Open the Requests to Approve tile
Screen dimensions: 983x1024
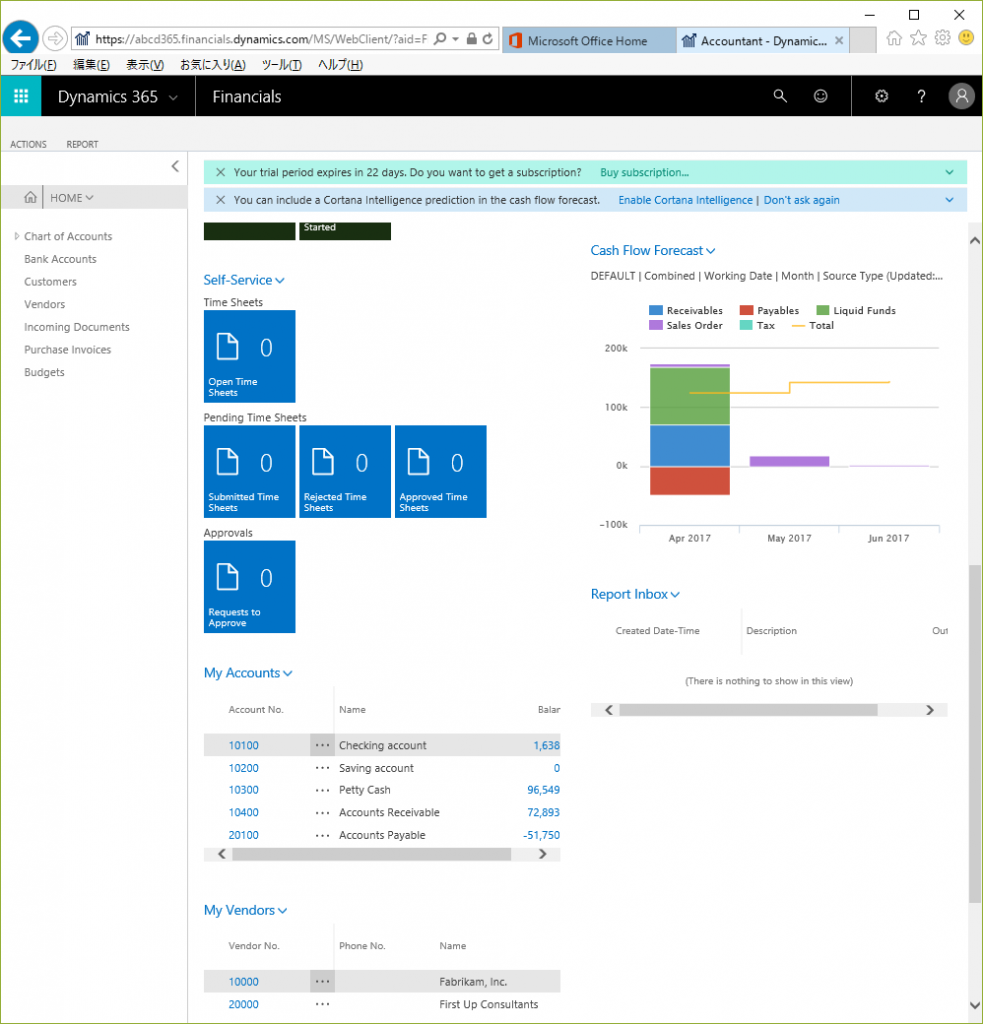250,586
